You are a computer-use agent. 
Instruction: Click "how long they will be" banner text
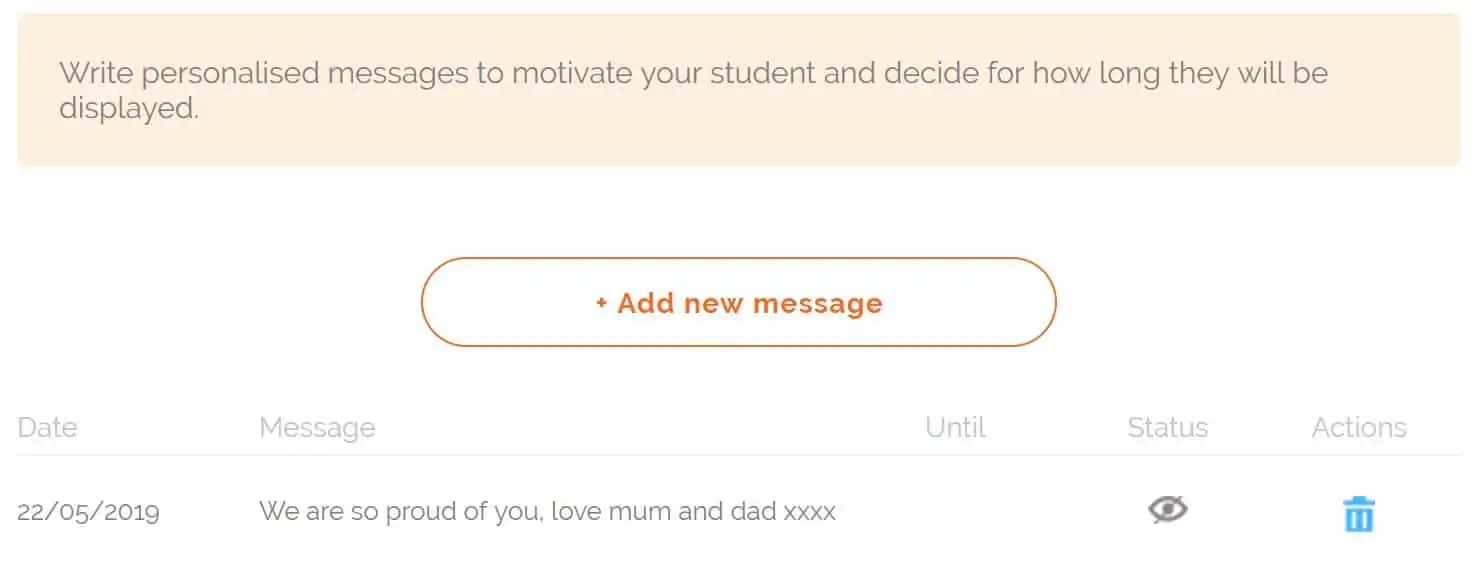[x=1180, y=73]
